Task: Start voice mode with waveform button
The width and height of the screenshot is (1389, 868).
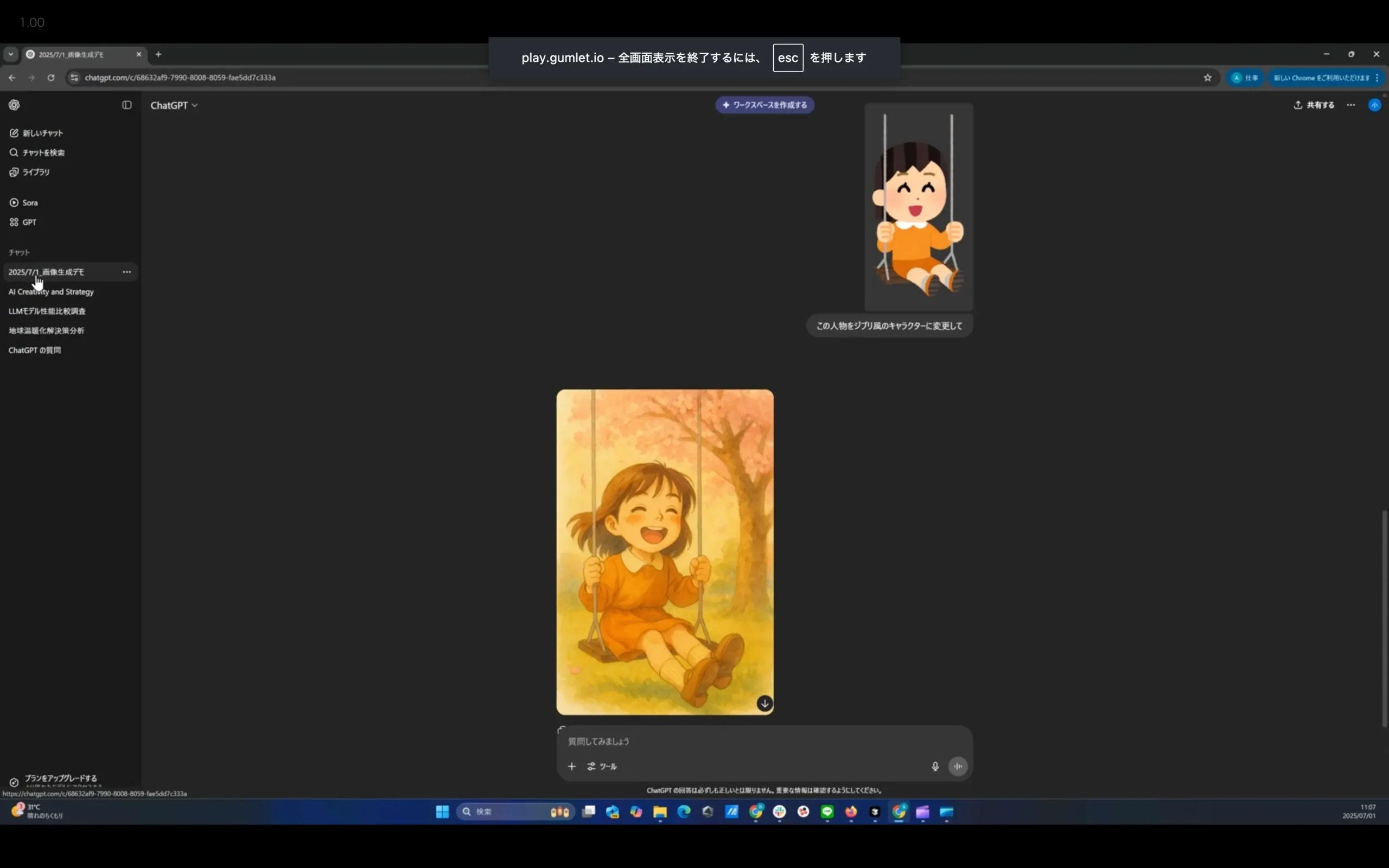Action: coord(958,767)
